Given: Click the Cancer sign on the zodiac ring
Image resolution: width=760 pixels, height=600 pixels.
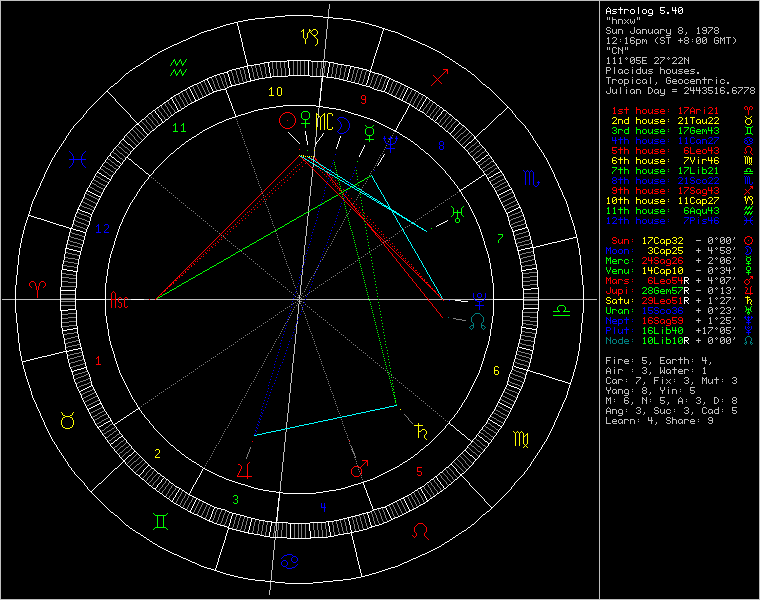Looking at the screenshot, I should (x=290, y=562).
